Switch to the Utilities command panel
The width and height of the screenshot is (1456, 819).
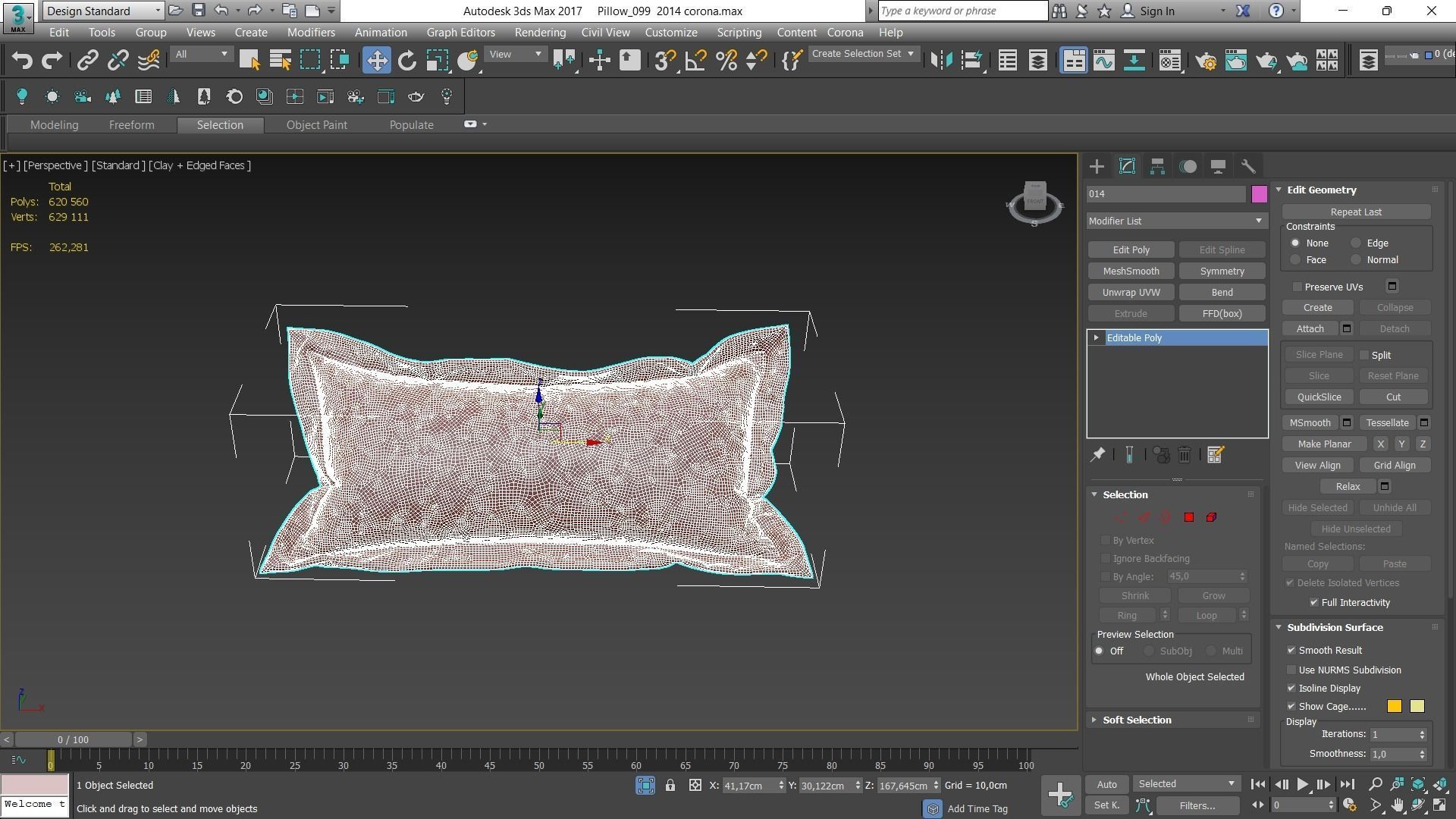[1248, 166]
